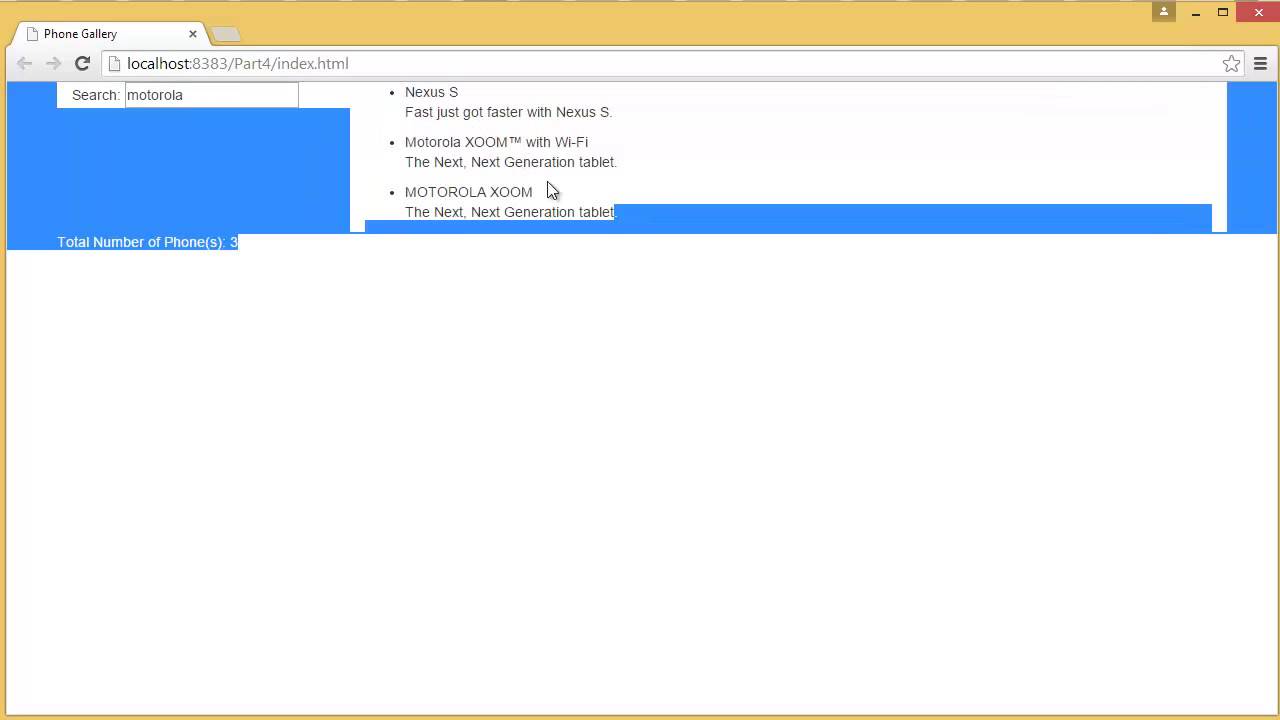Click the Search field containing motorola
1280x720 pixels.
pyautogui.click(x=211, y=95)
